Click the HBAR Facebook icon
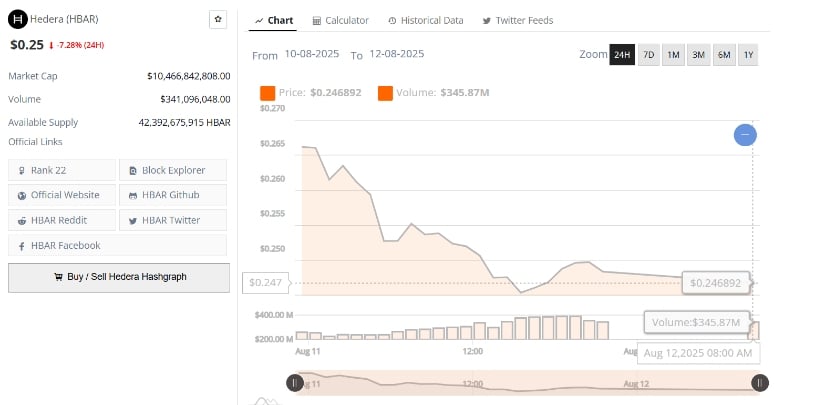The image size is (825, 405). (22, 246)
